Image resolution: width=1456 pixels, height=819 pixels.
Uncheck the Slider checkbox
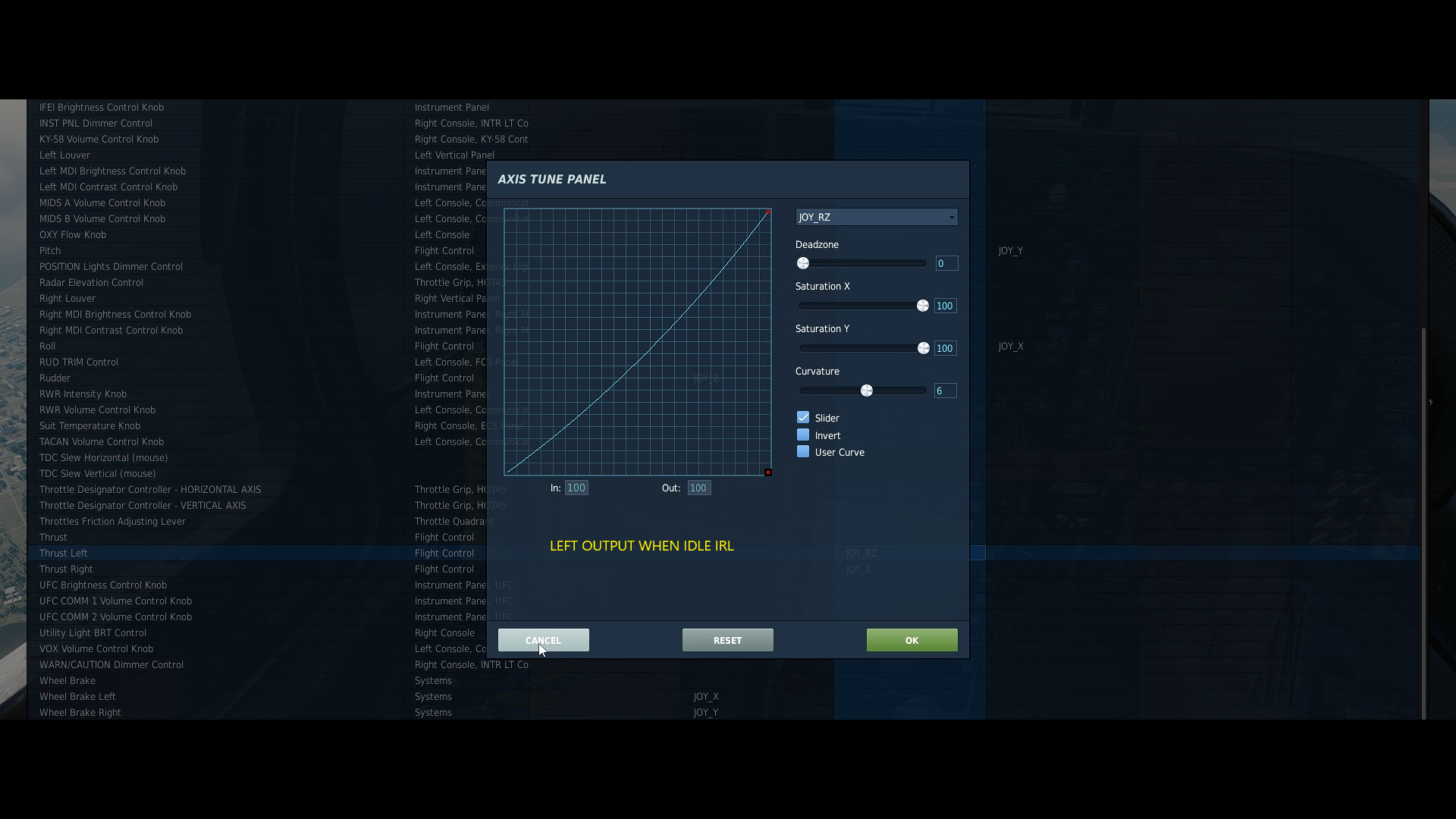(x=803, y=418)
